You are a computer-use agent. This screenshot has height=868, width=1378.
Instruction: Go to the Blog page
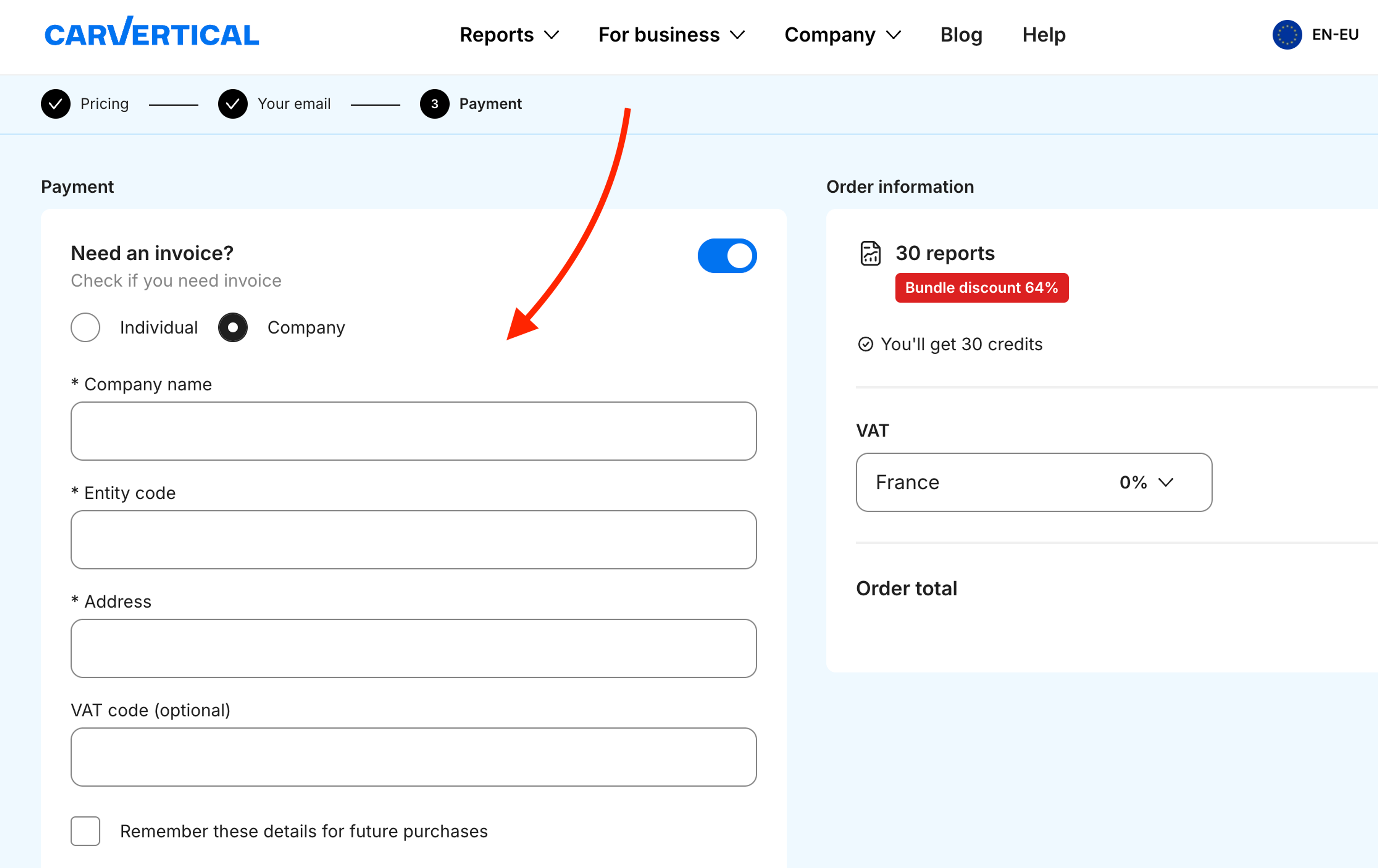point(961,35)
